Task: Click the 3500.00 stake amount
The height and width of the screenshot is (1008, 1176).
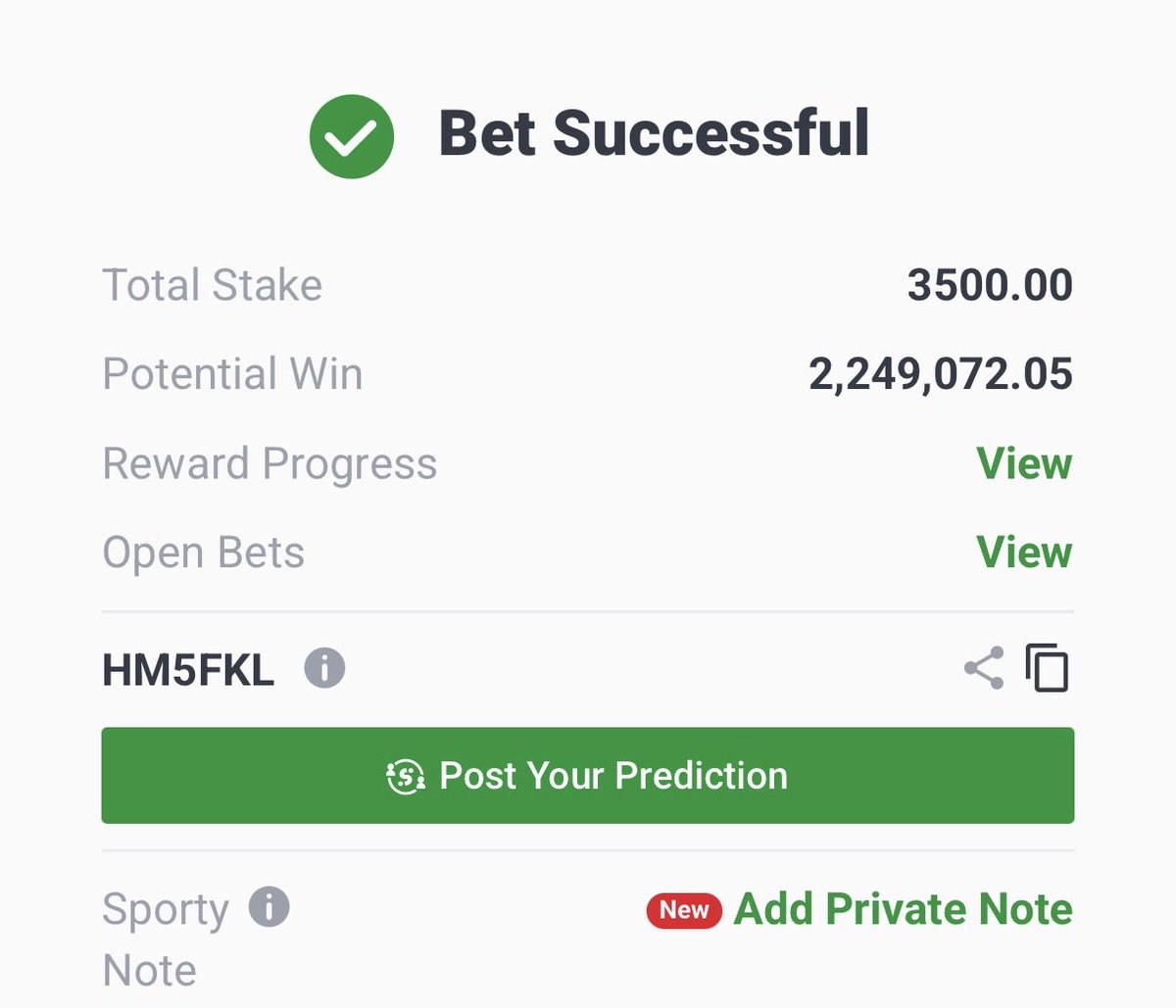Action: click(x=990, y=285)
